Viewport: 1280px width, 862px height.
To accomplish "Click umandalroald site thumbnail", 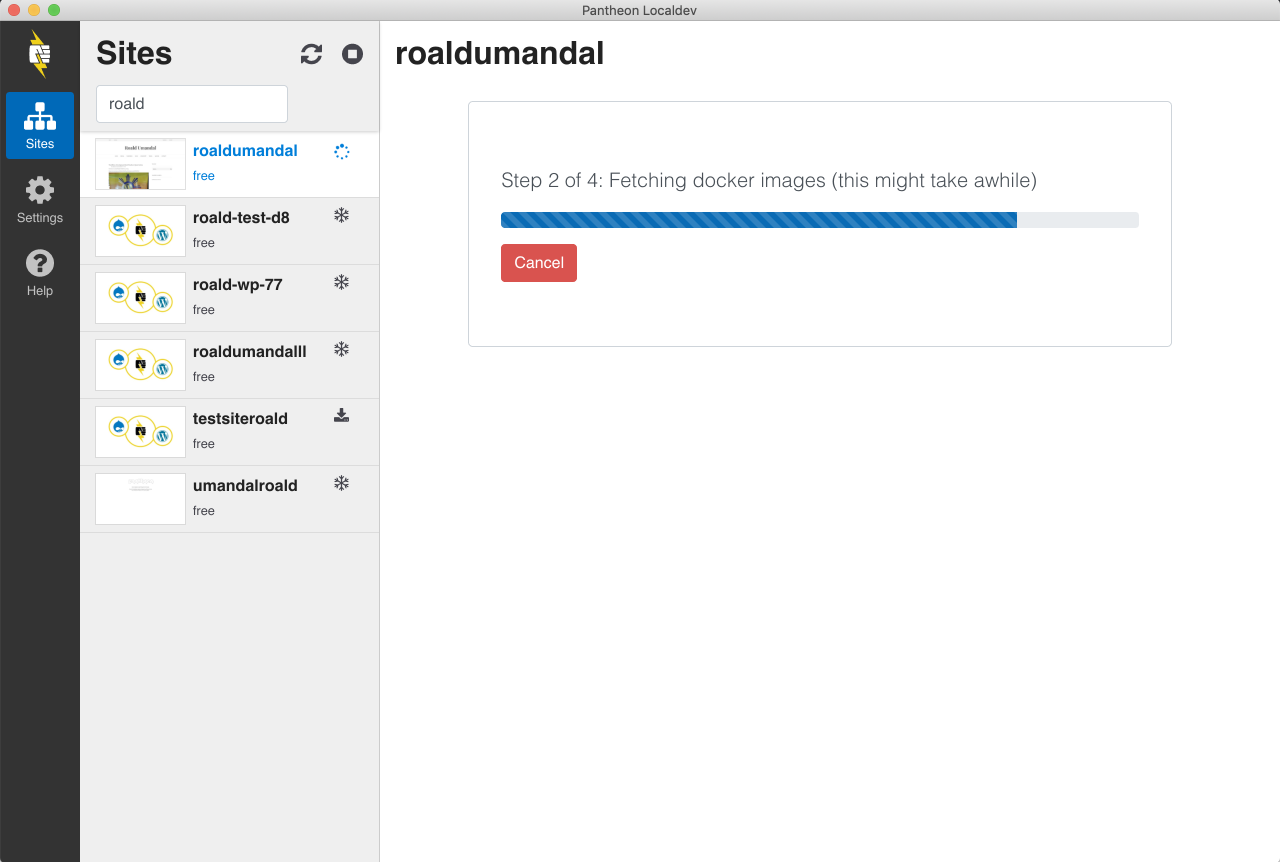I will pos(140,499).
